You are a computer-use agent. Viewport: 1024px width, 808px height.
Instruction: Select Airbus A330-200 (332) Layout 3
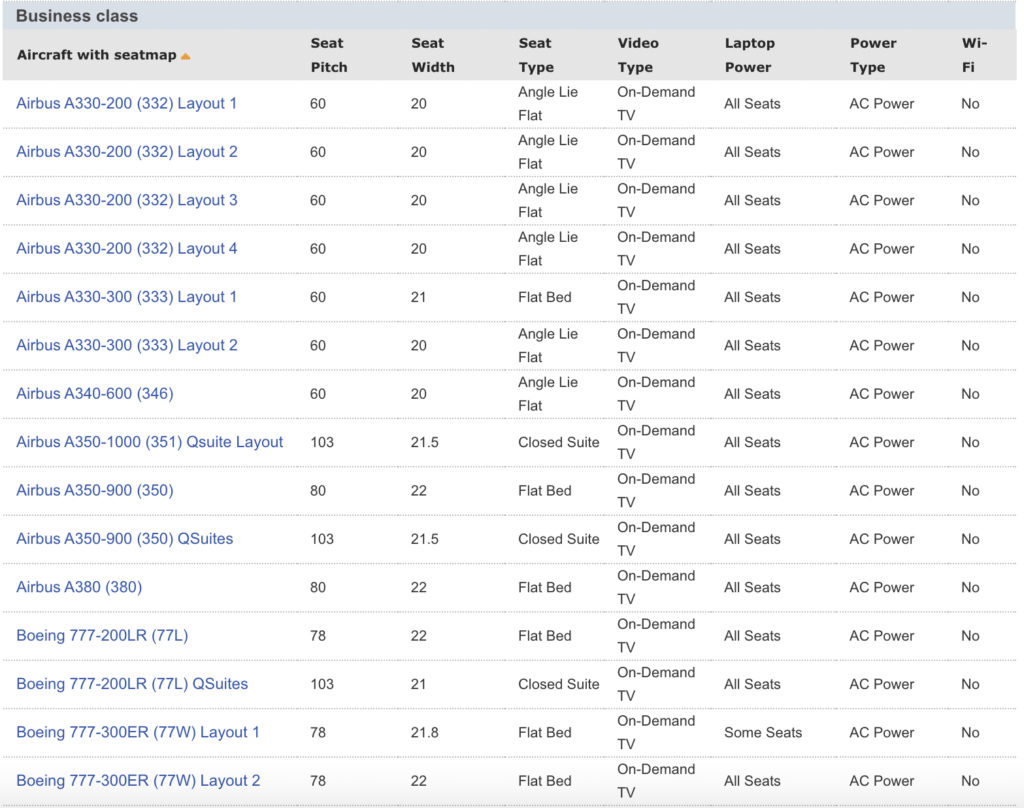[x=127, y=200]
